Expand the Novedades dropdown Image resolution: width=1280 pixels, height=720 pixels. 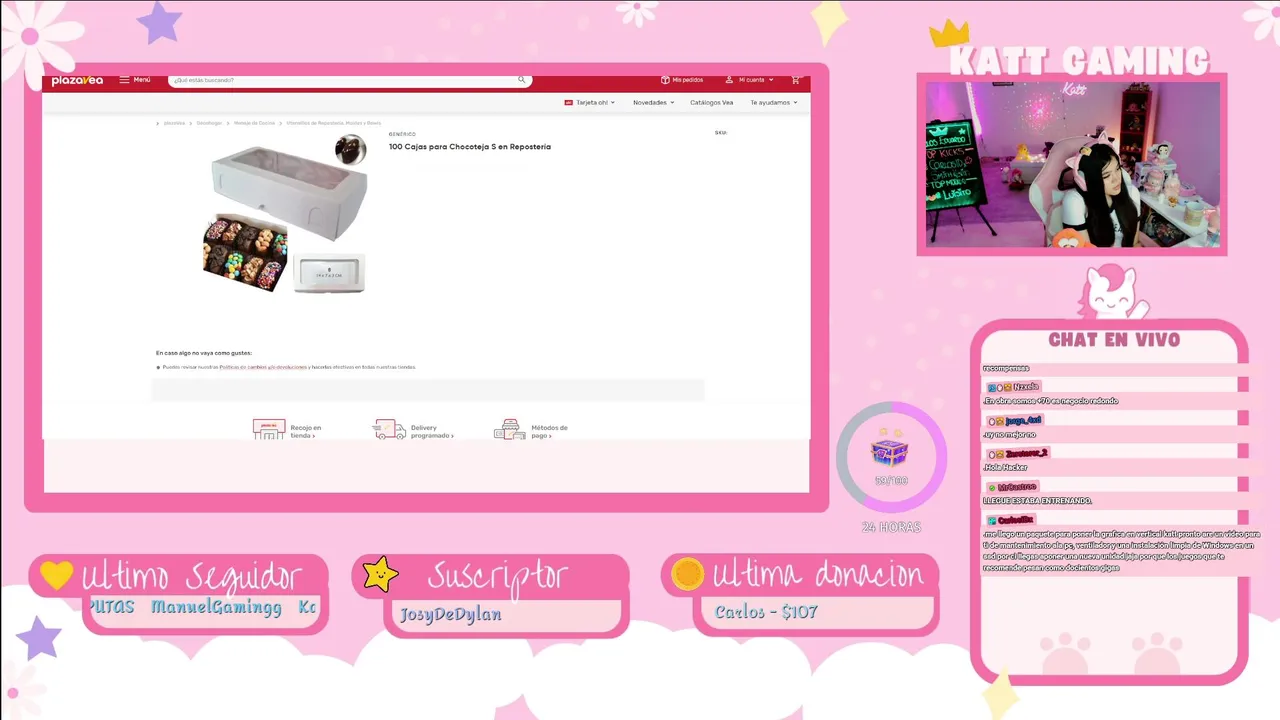point(653,102)
